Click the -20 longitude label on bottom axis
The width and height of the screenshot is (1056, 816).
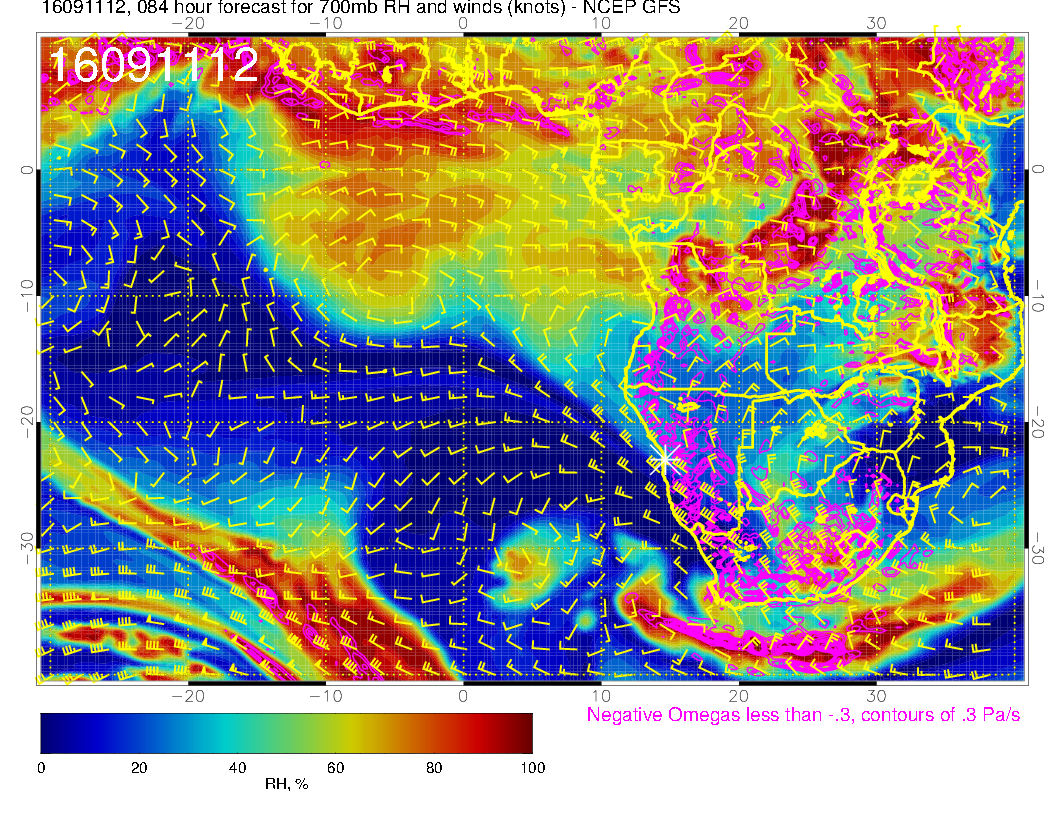point(188,696)
